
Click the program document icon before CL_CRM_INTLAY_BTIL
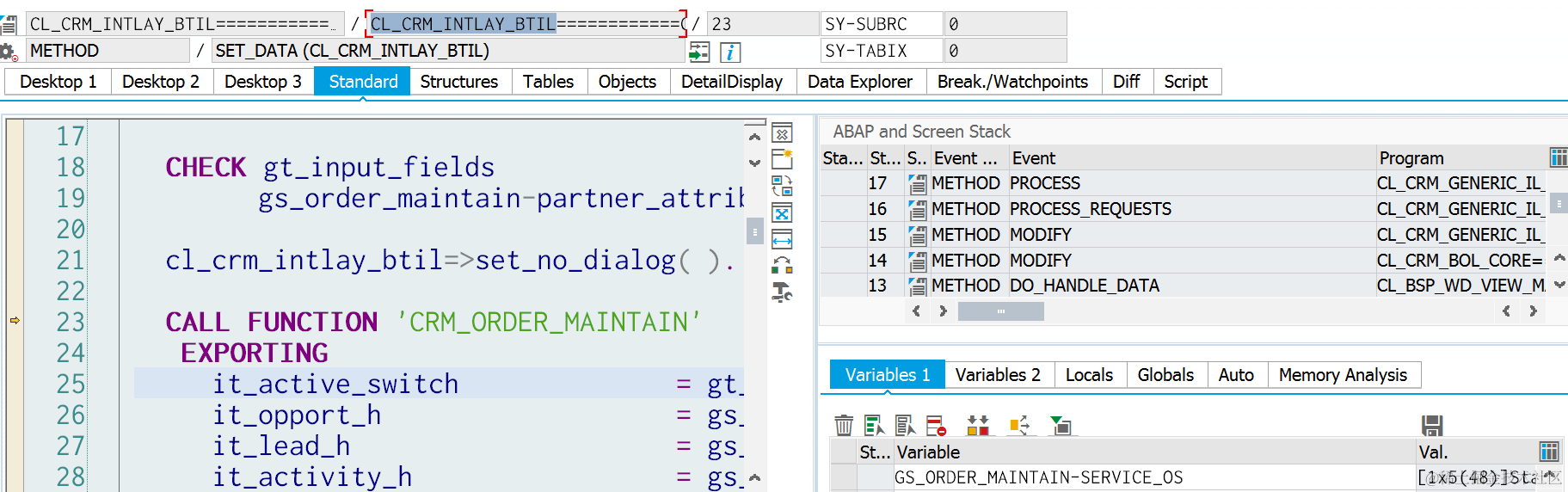pos(9,24)
